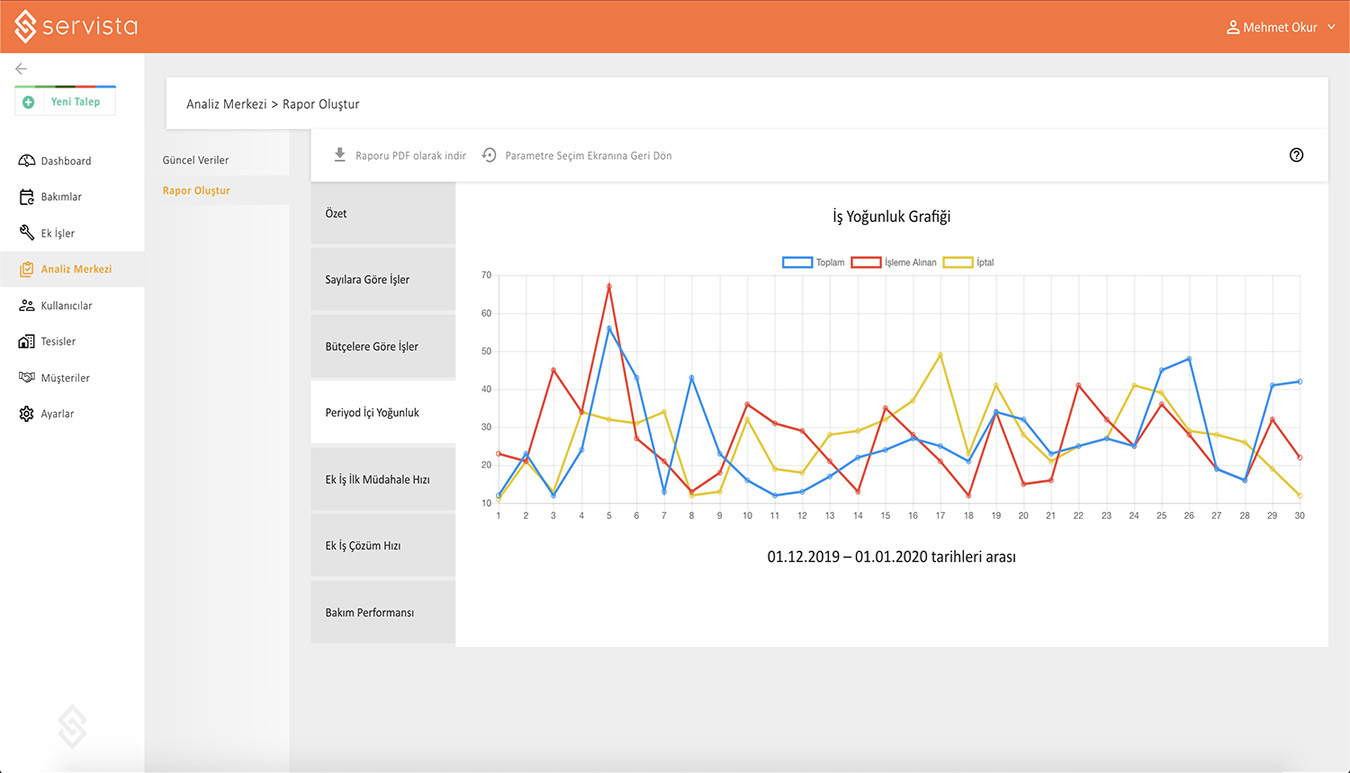The width and height of the screenshot is (1350, 773).
Task: Click the Kullanıcılar people icon
Action: click(x=27, y=306)
